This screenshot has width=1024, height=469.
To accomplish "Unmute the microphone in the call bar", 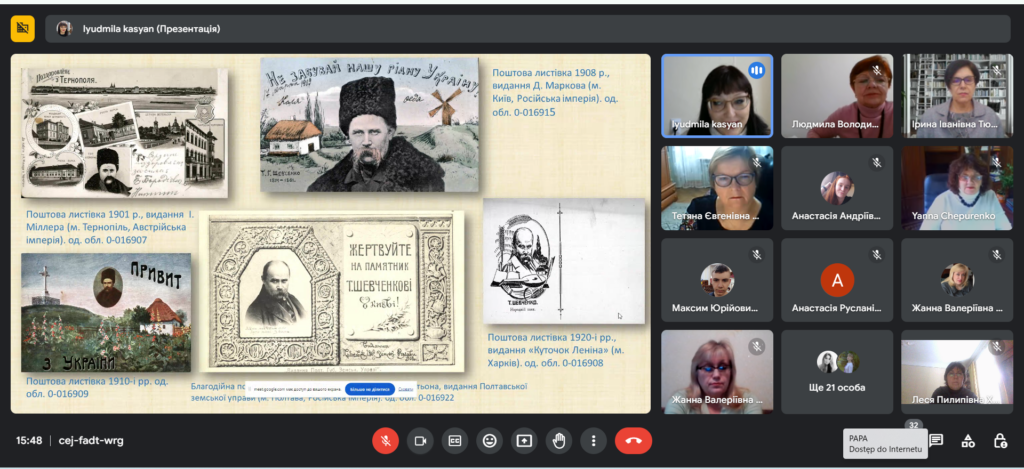I will click(x=386, y=440).
